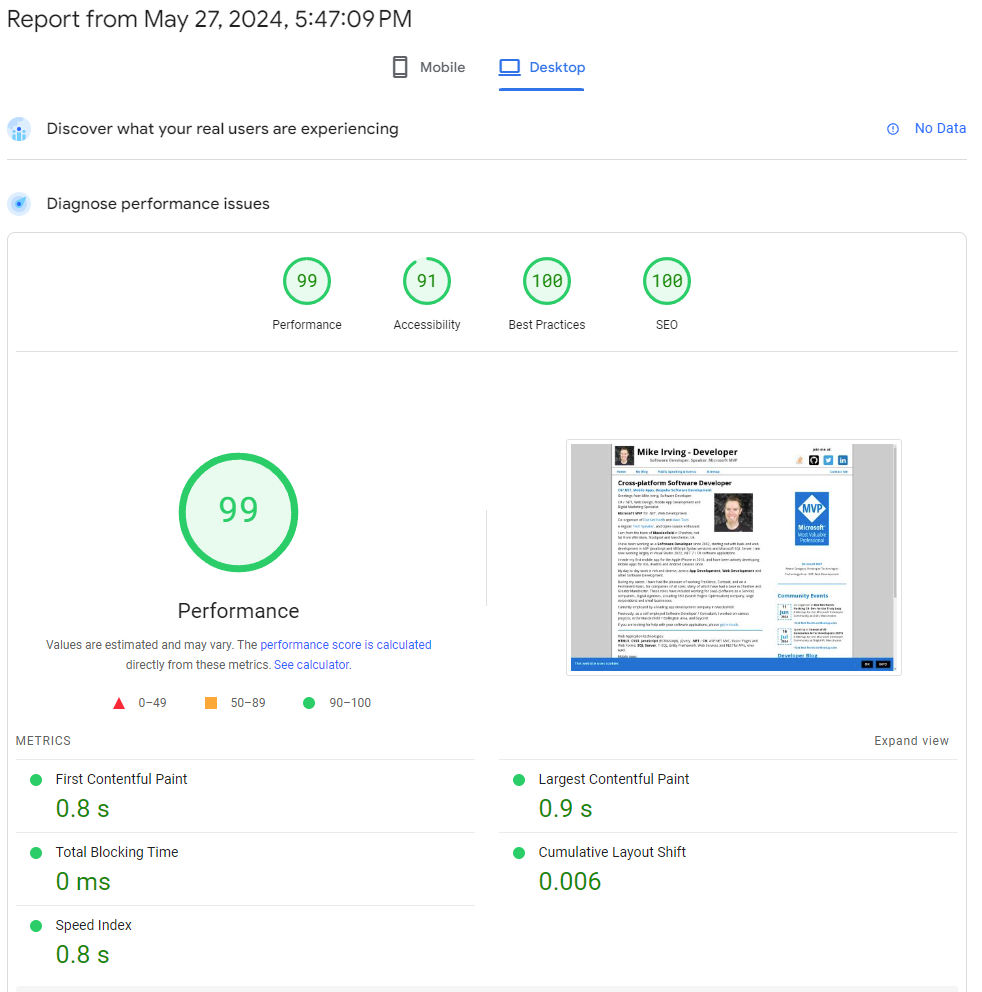This screenshot has height=992, width=982.
Task: Switch to the Mobile report tab
Action: (x=428, y=67)
